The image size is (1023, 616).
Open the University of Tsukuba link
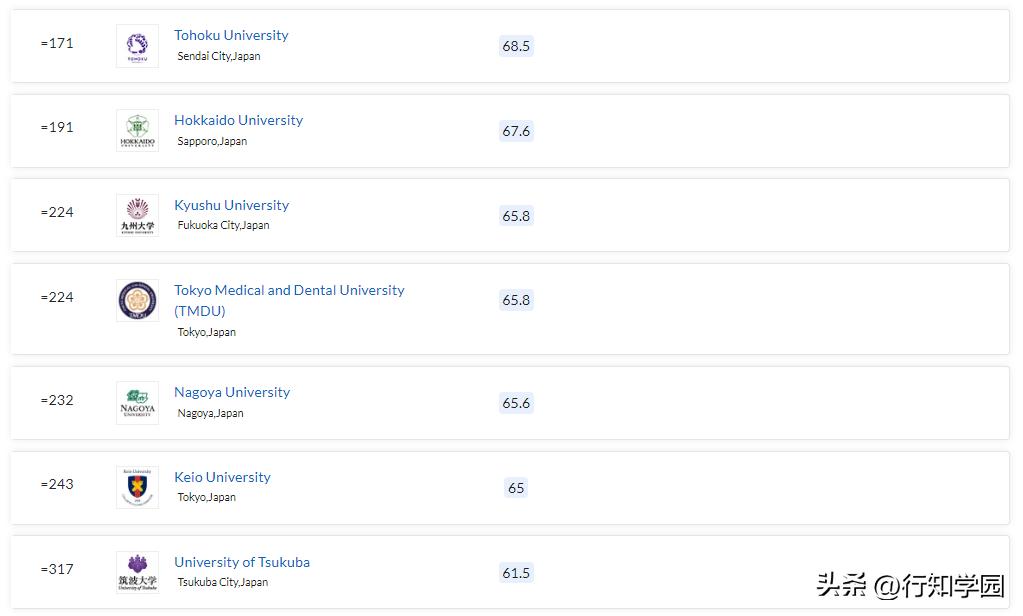(242, 562)
